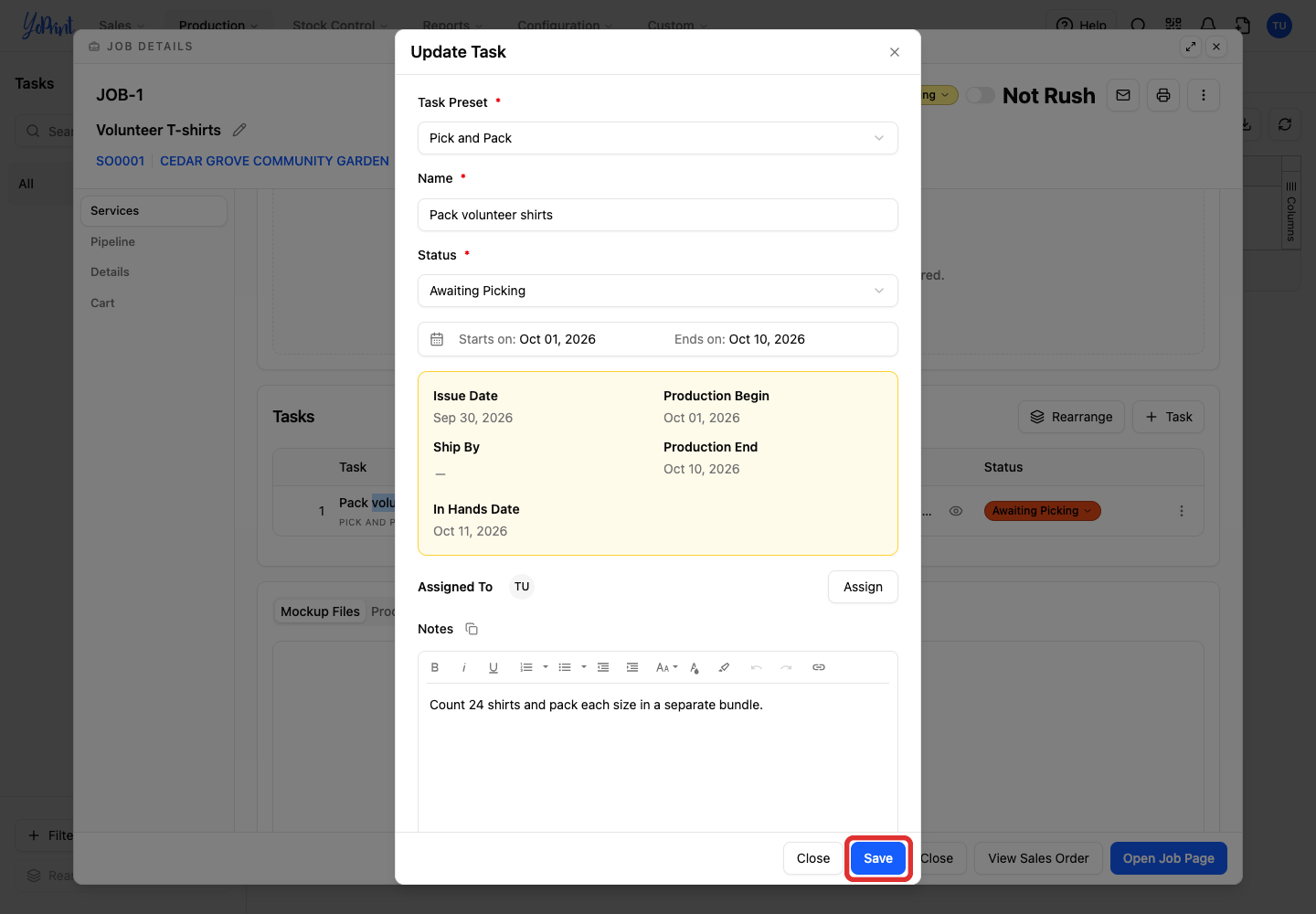
Task: Toggle the Not Rush switch
Action: 981,95
